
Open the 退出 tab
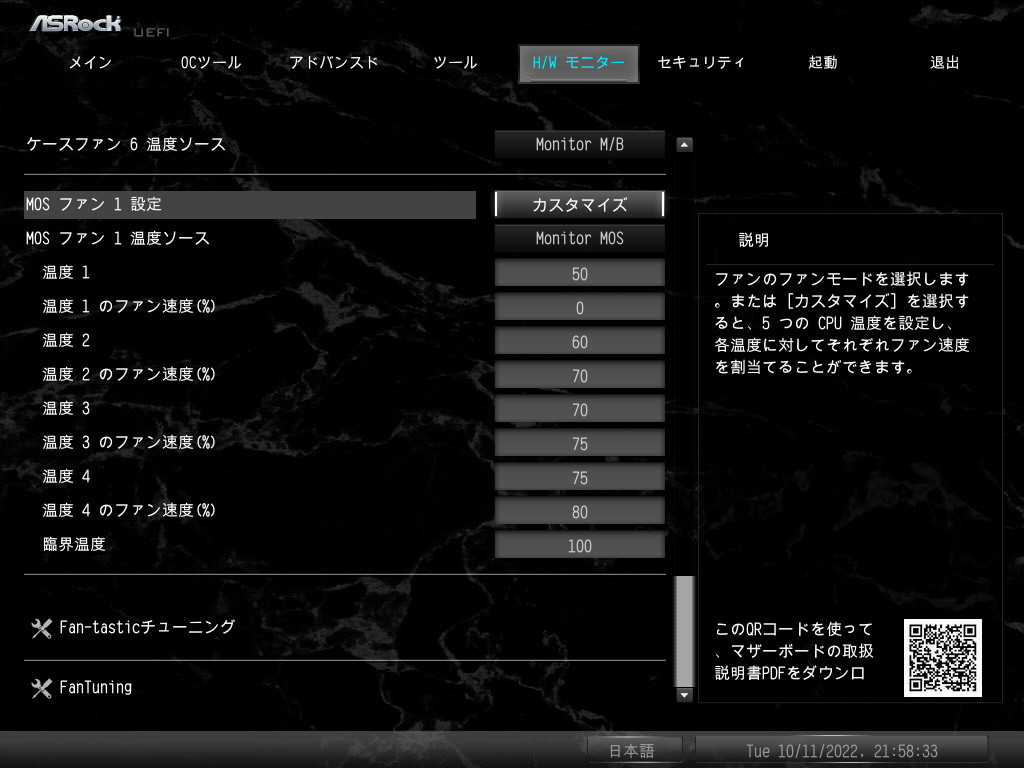pyautogui.click(x=944, y=63)
